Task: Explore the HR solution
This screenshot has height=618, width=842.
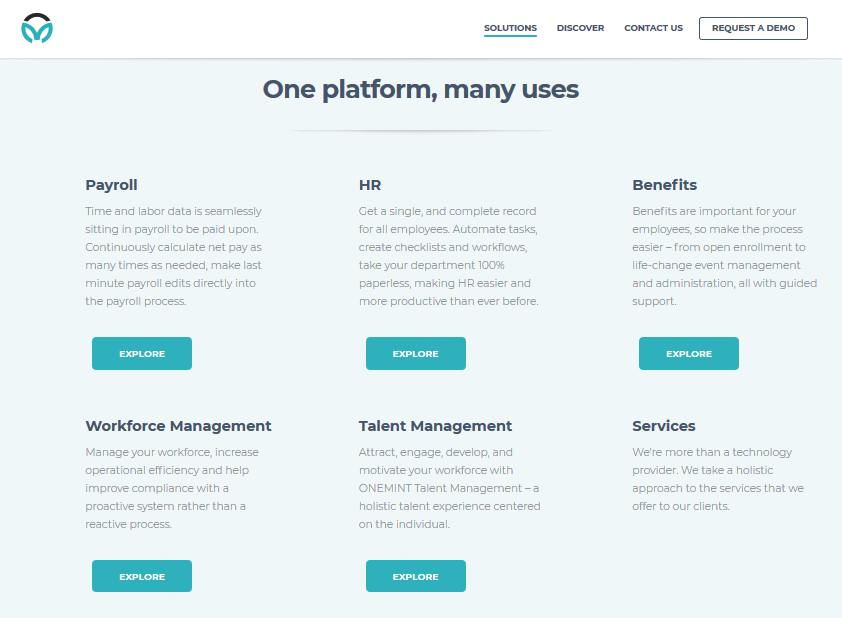Action: [x=415, y=353]
